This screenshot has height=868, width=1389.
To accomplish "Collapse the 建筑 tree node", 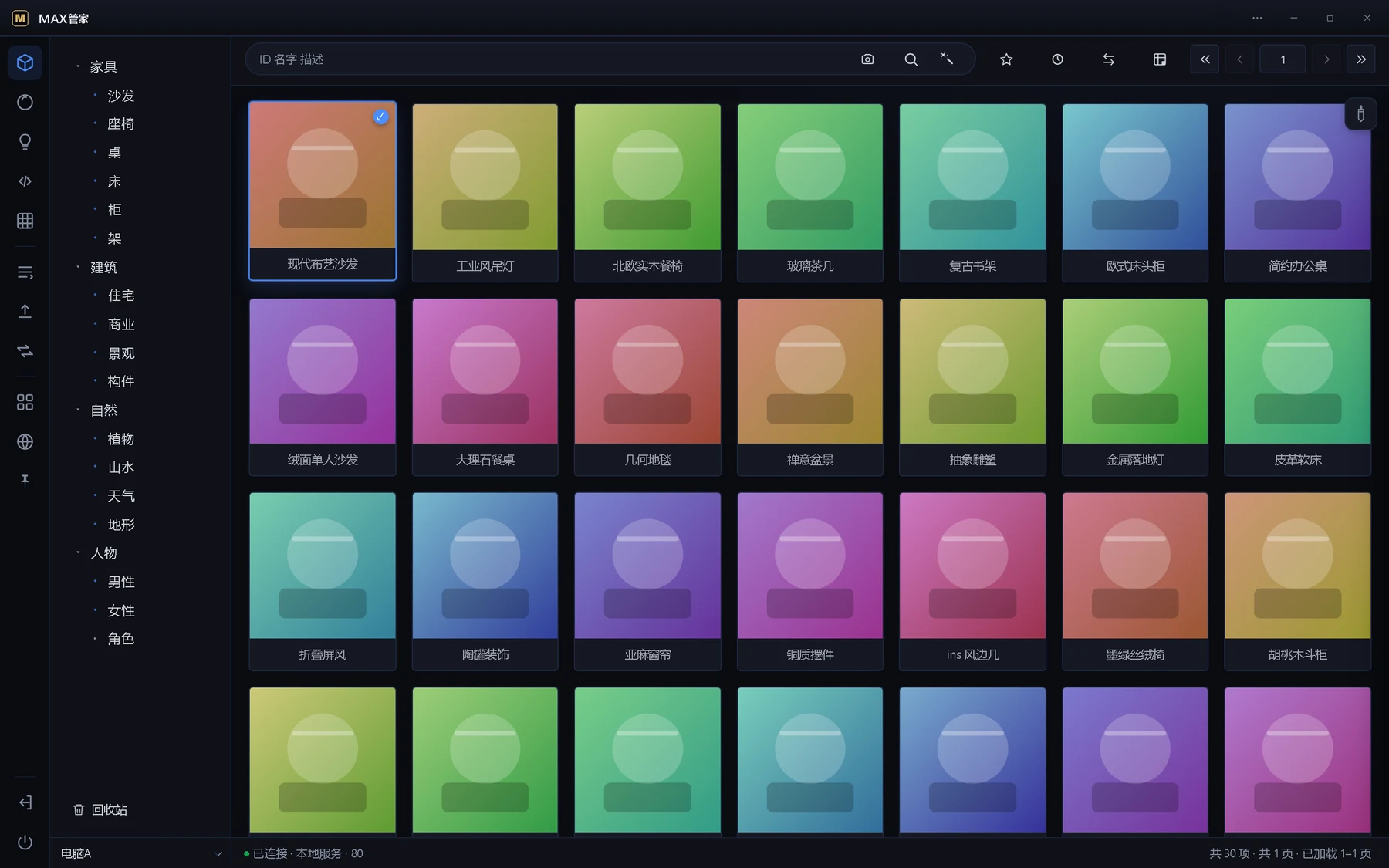I will (78, 267).
